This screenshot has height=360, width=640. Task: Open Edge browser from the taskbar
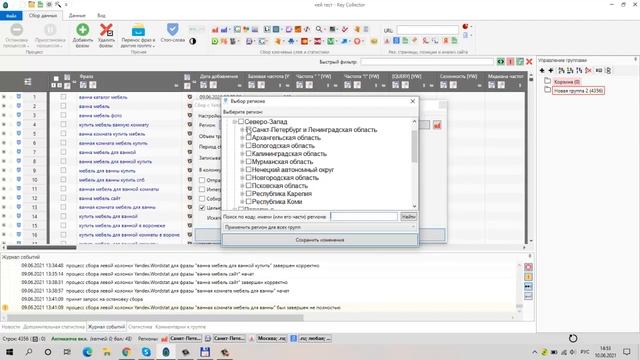(x=87, y=351)
